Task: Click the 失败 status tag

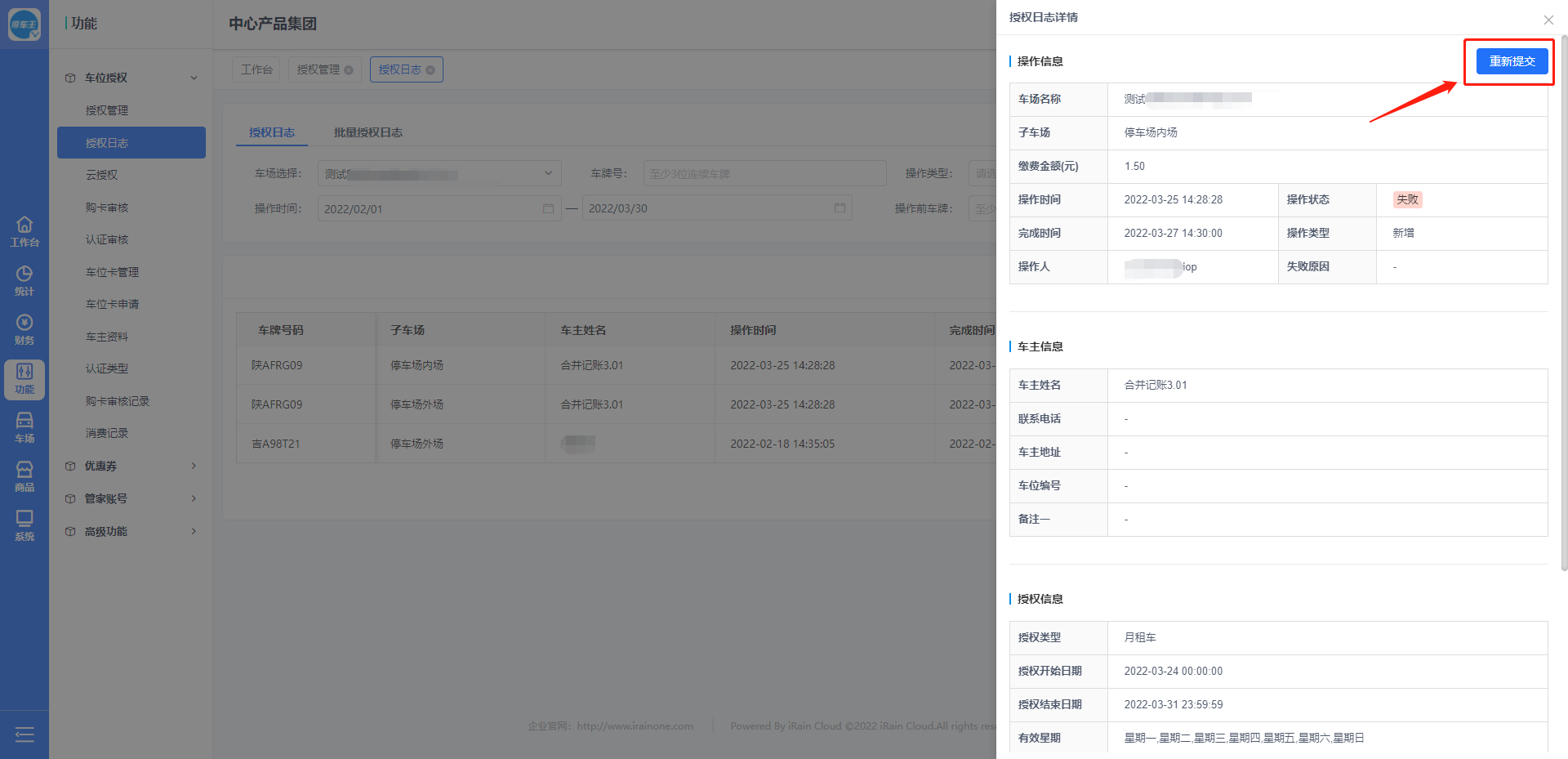Action: point(1408,199)
